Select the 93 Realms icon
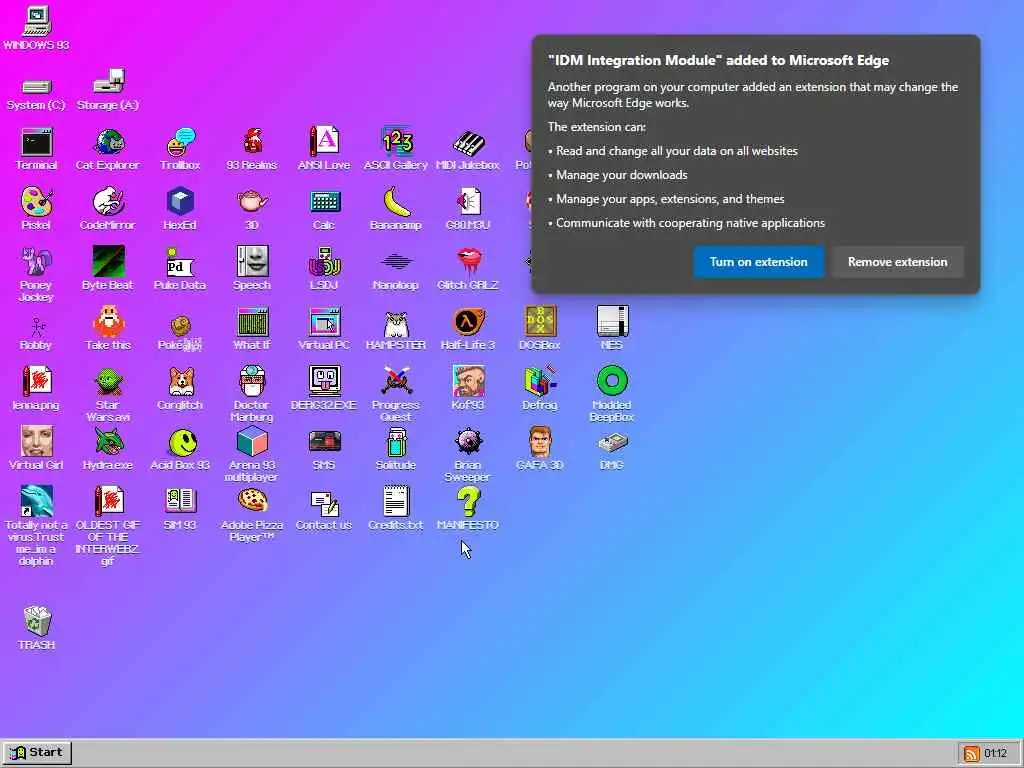Viewport: 1024px width, 768px height. (252, 142)
